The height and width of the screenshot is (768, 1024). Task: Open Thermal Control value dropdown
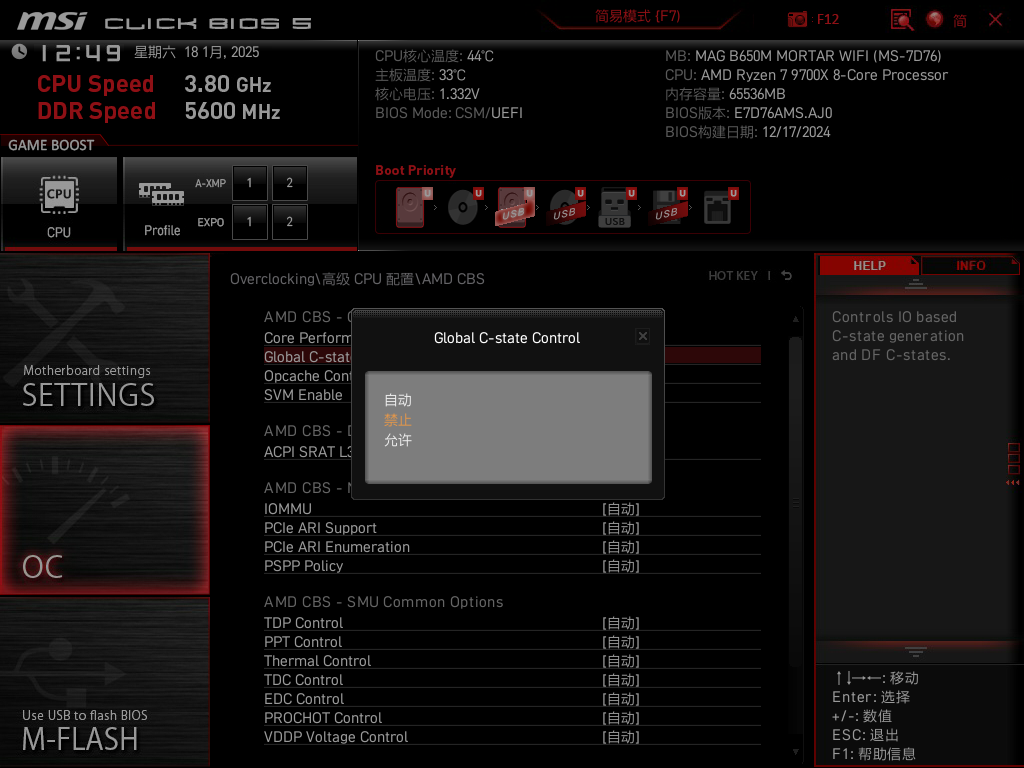620,661
